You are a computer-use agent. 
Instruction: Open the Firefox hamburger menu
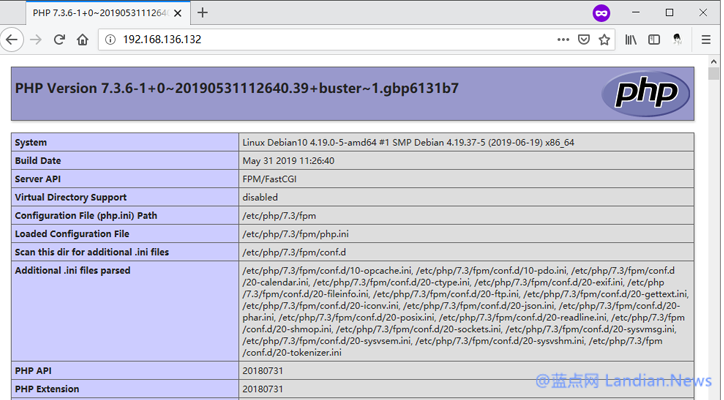pyautogui.click(x=706, y=39)
